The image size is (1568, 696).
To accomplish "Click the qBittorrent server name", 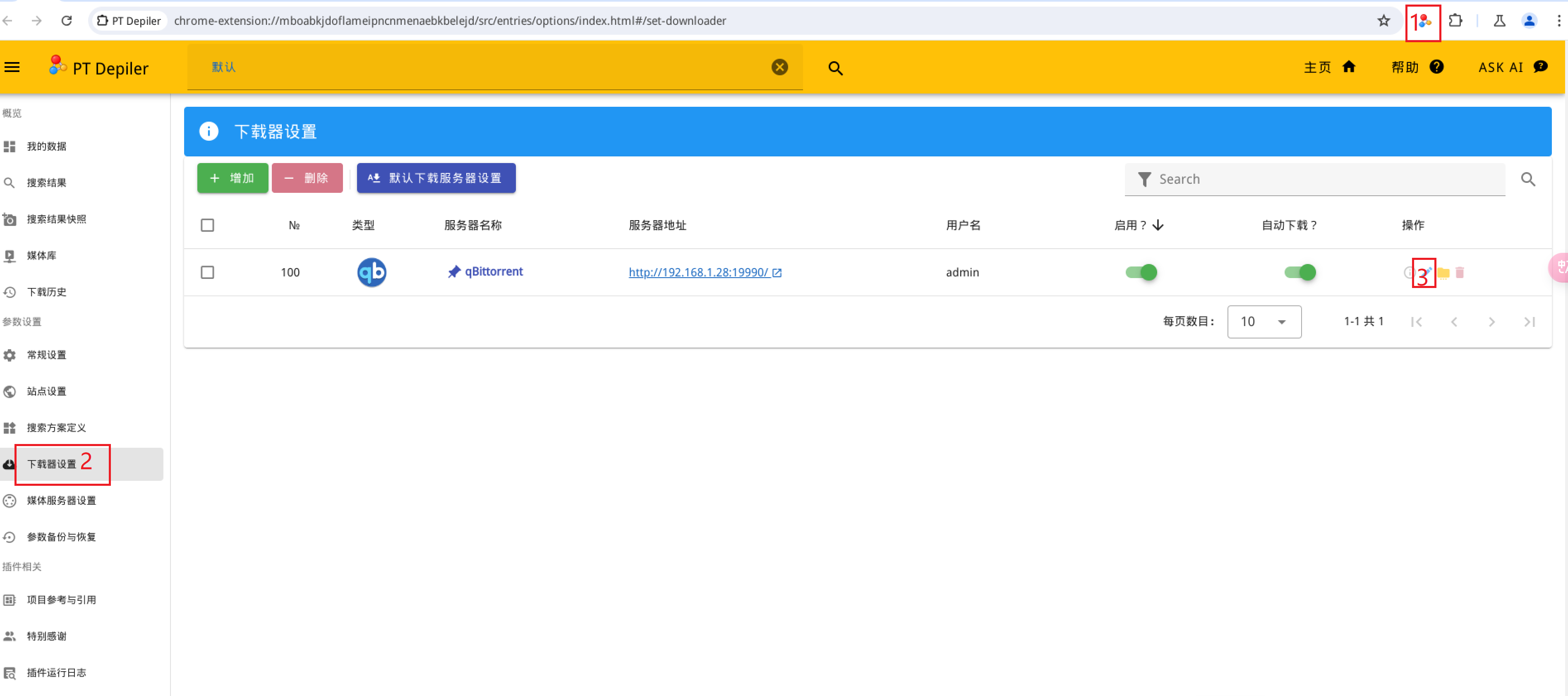I will [x=494, y=271].
